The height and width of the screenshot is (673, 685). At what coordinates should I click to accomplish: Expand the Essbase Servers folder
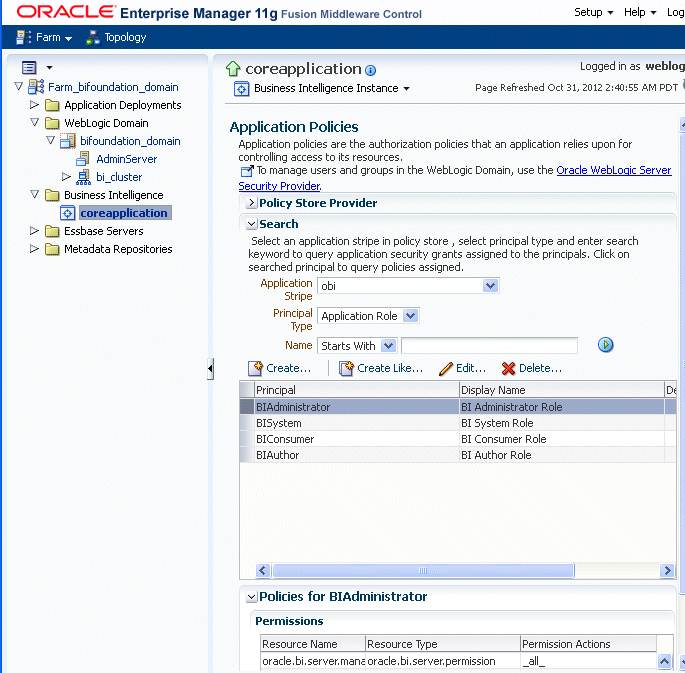click(x=34, y=231)
